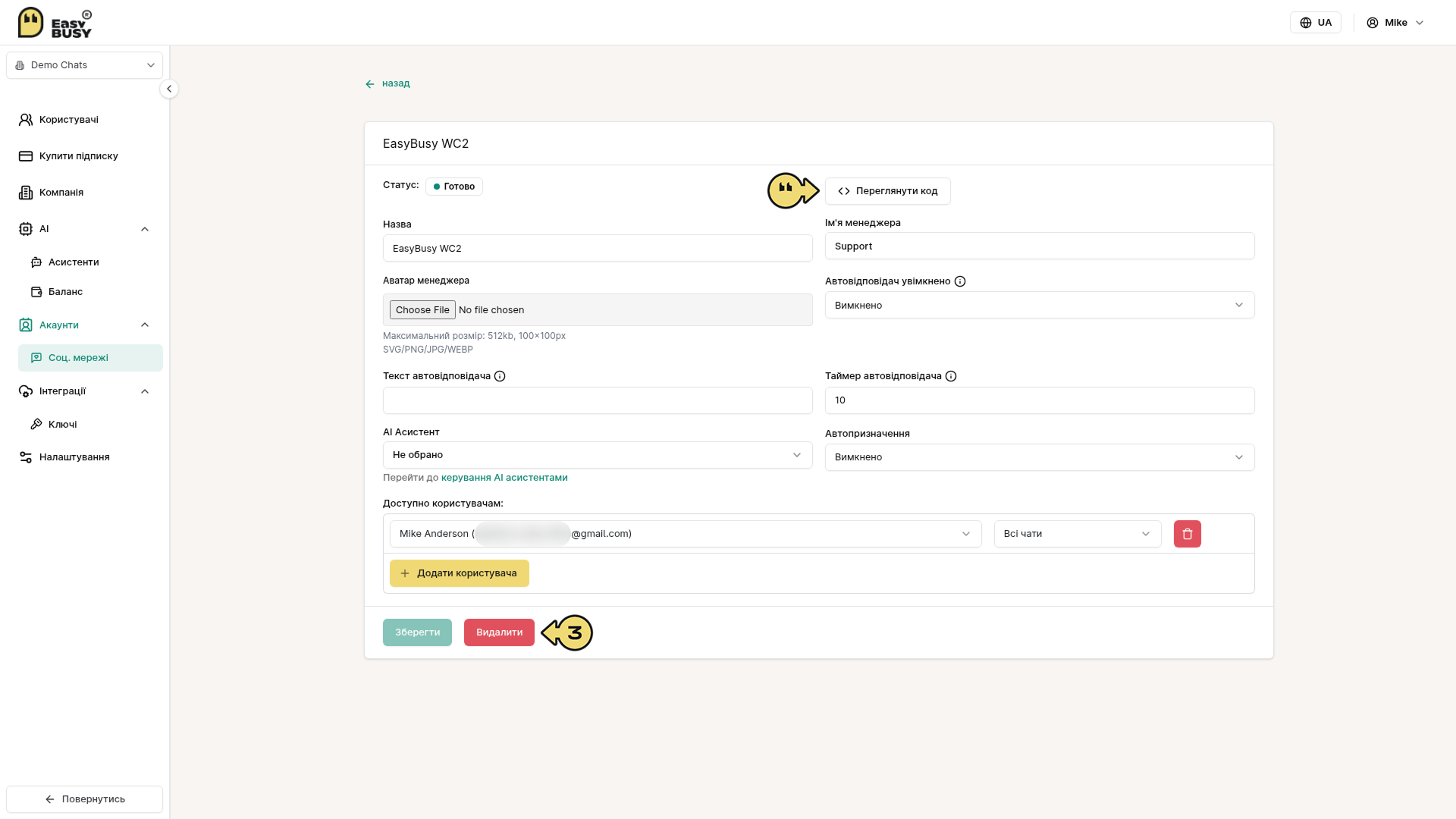The width and height of the screenshot is (1456, 819).
Task: Click the EasyBusy logo
Action: (55, 23)
